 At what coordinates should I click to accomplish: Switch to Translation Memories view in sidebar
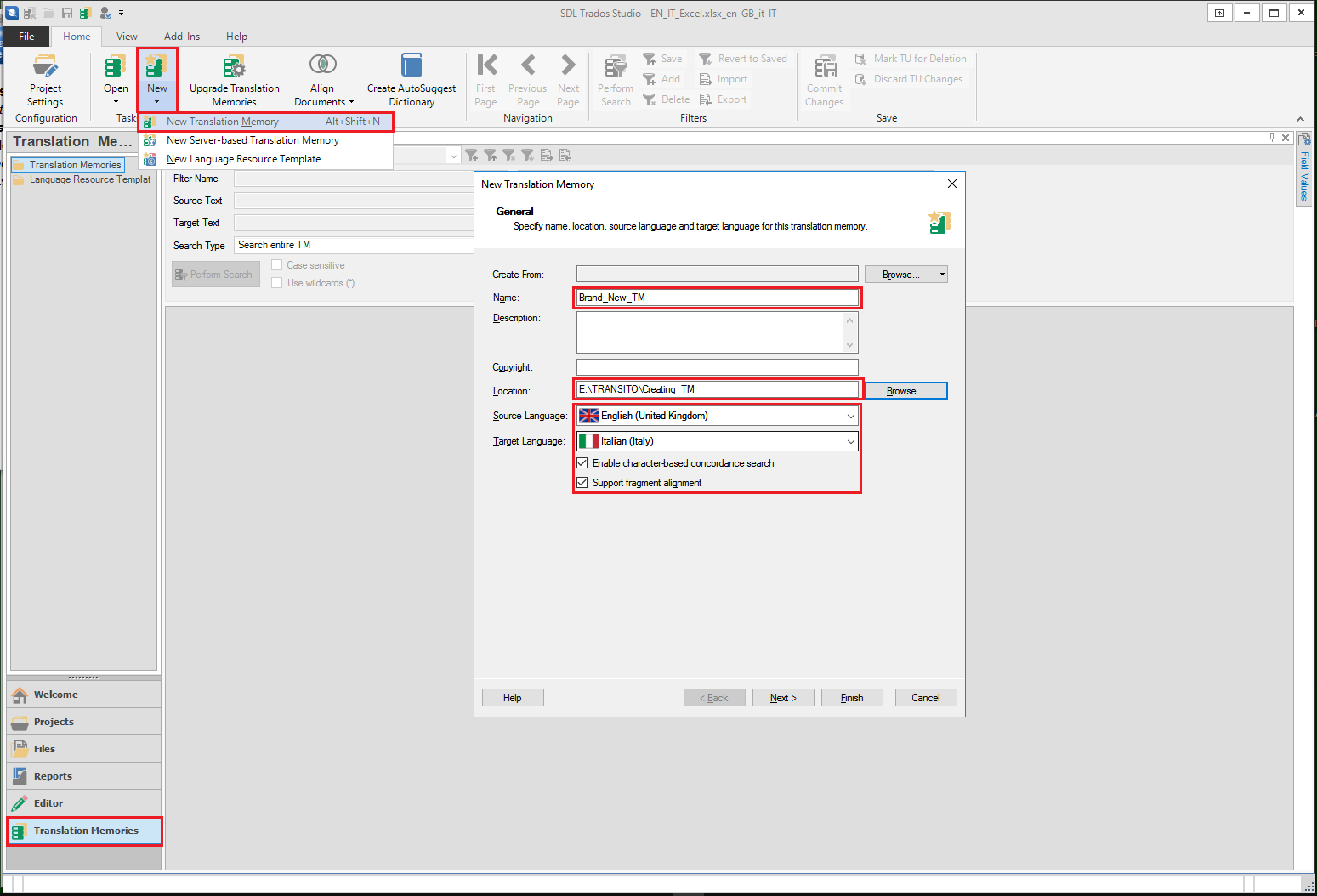point(84,831)
